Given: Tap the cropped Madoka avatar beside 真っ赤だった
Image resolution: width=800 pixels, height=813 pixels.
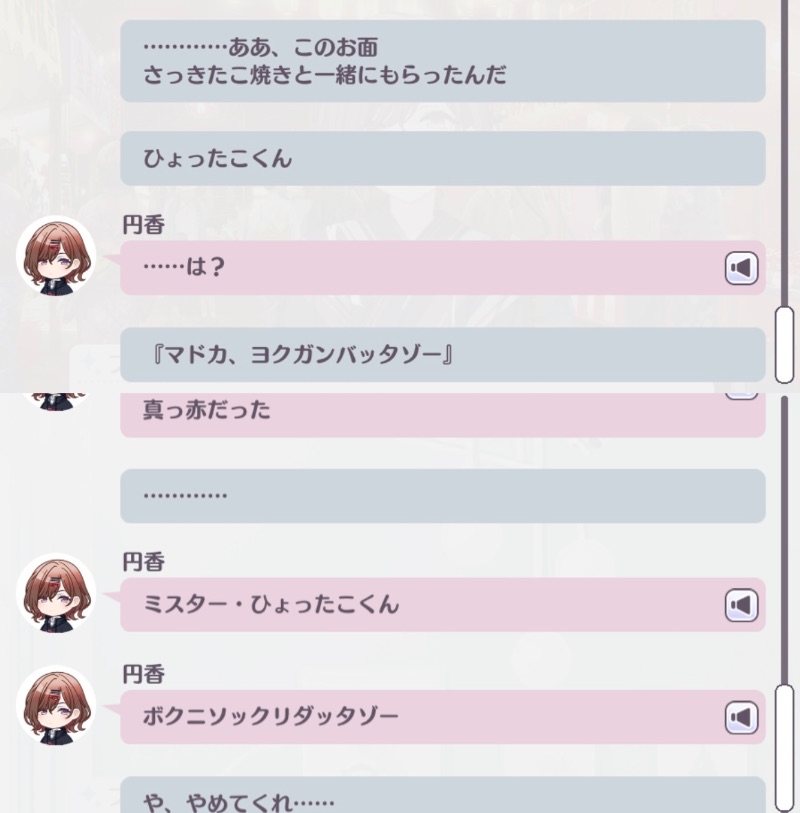Looking at the screenshot, I should pyautogui.click(x=54, y=402).
